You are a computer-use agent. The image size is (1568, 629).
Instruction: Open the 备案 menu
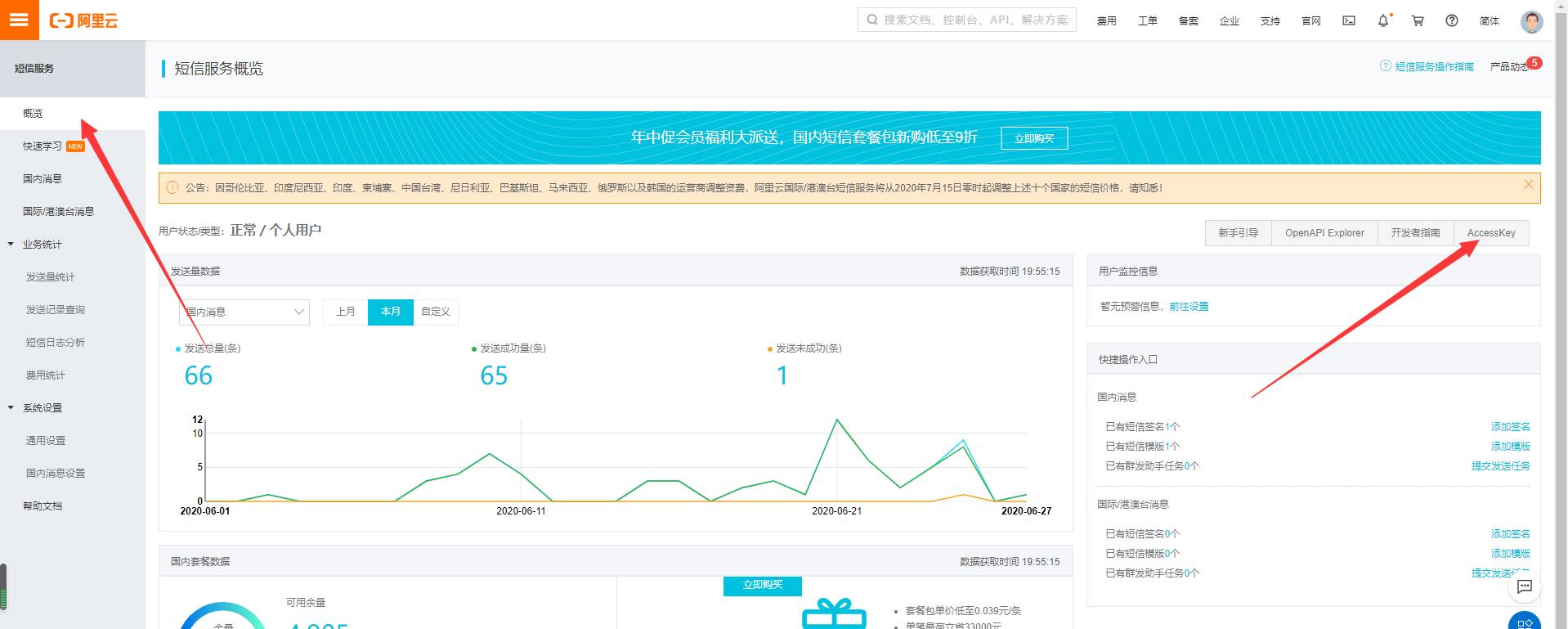[x=1189, y=21]
